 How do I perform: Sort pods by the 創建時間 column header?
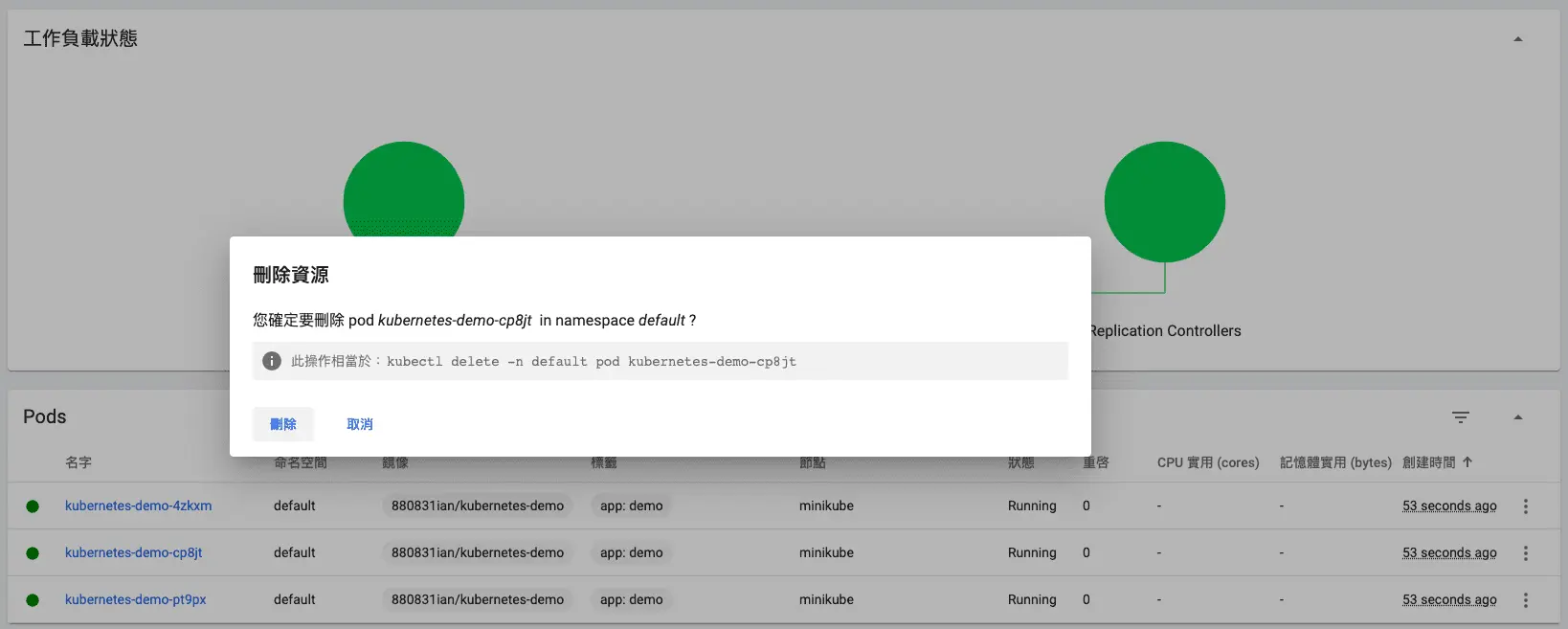(x=1428, y=462)
